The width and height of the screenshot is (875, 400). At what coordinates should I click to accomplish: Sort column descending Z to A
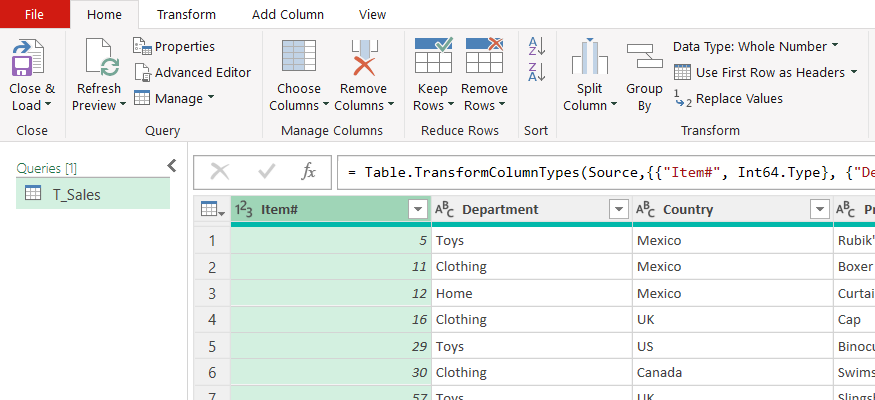(536, 72)
